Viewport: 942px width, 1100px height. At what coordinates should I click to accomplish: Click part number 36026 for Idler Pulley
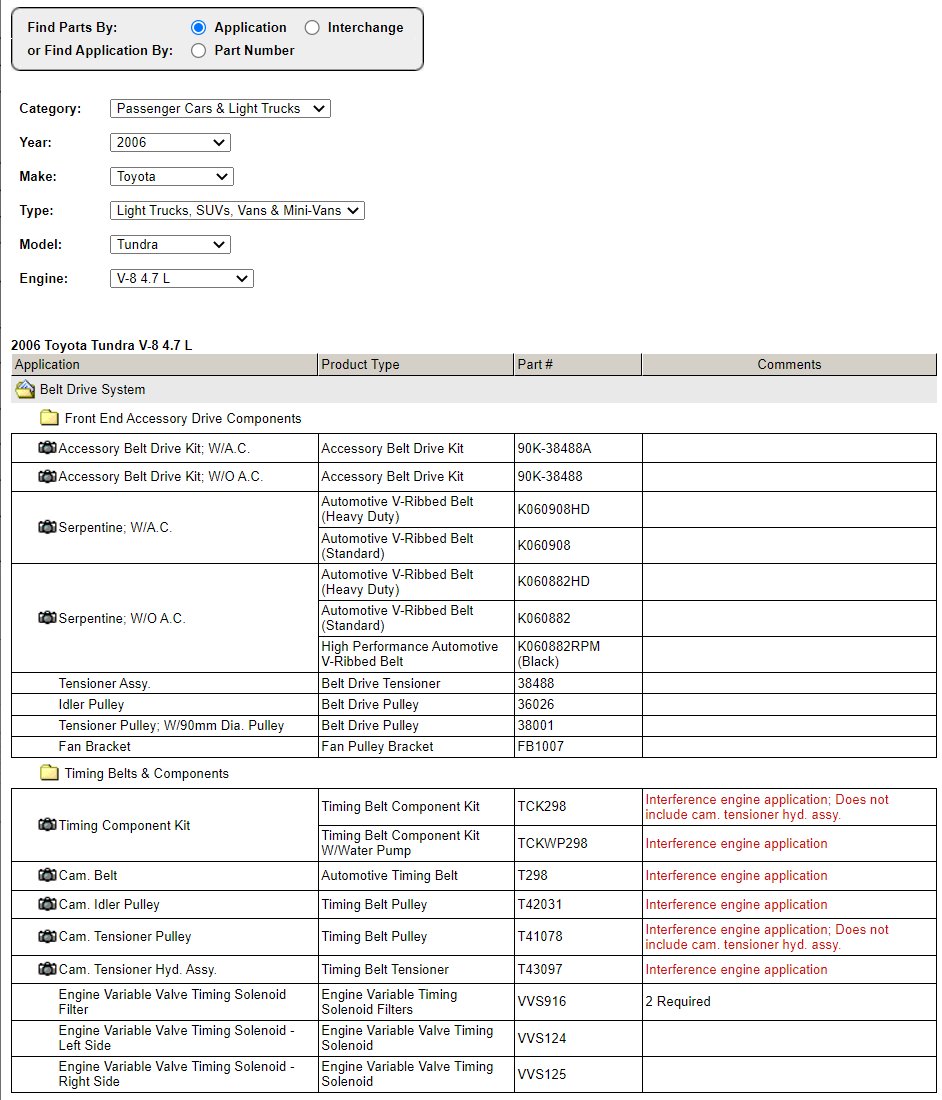pyautogui.click(x=536, y=704)
